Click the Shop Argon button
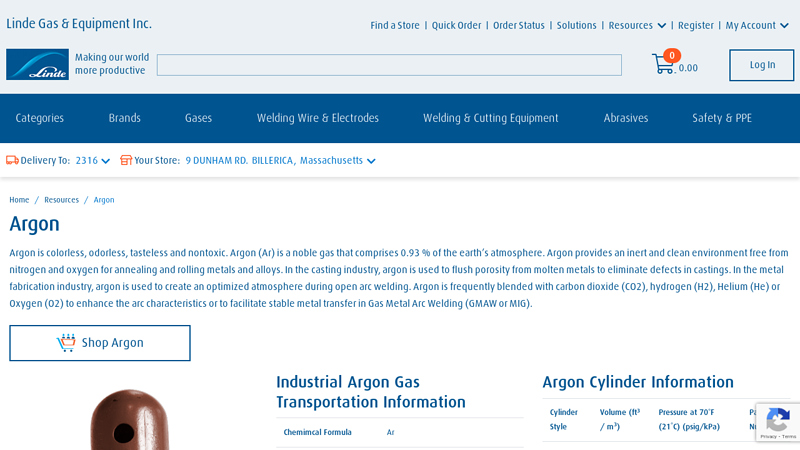 pyautogui.click(x=100, y=343)
